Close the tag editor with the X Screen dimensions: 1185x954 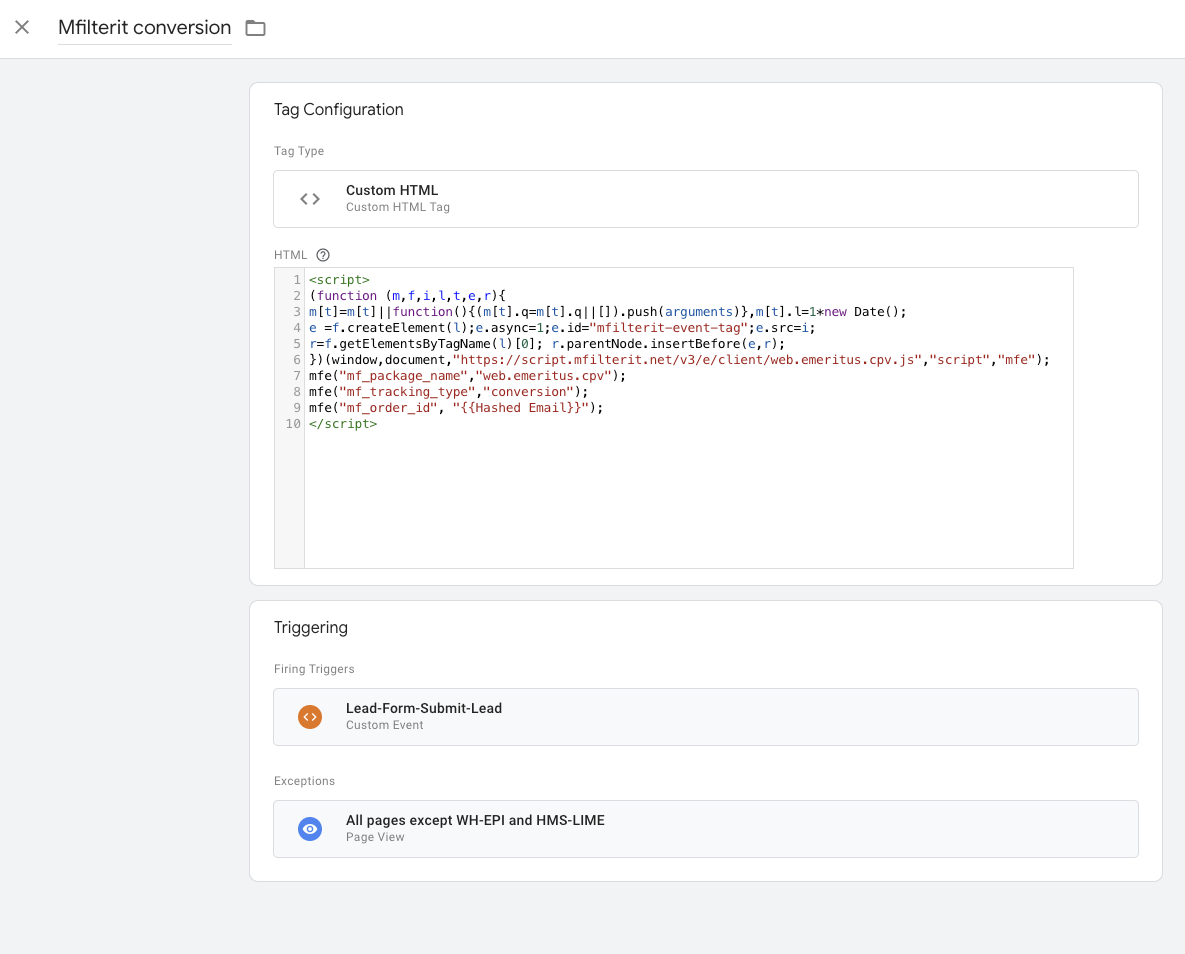point(22,28)
